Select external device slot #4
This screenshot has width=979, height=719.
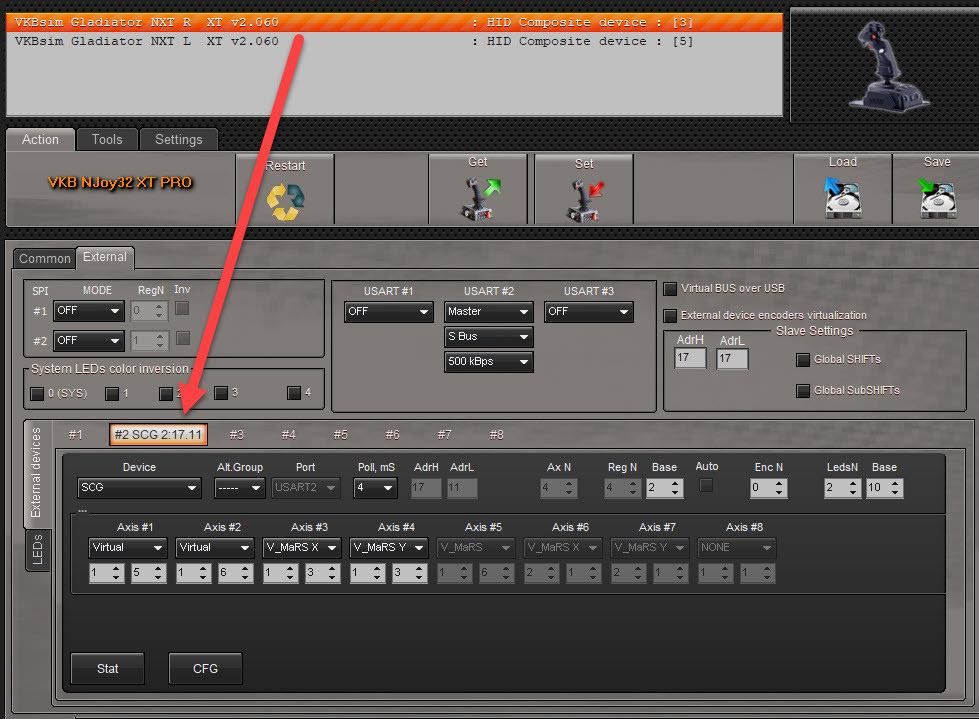tap(288, 434)
